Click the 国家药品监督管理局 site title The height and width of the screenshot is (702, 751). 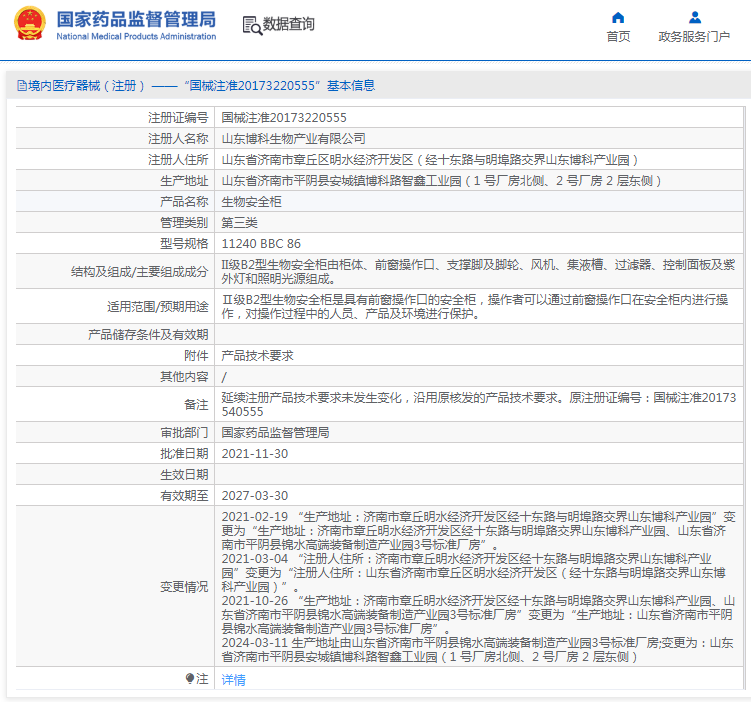pyautogui.click(x=135, y=19)
